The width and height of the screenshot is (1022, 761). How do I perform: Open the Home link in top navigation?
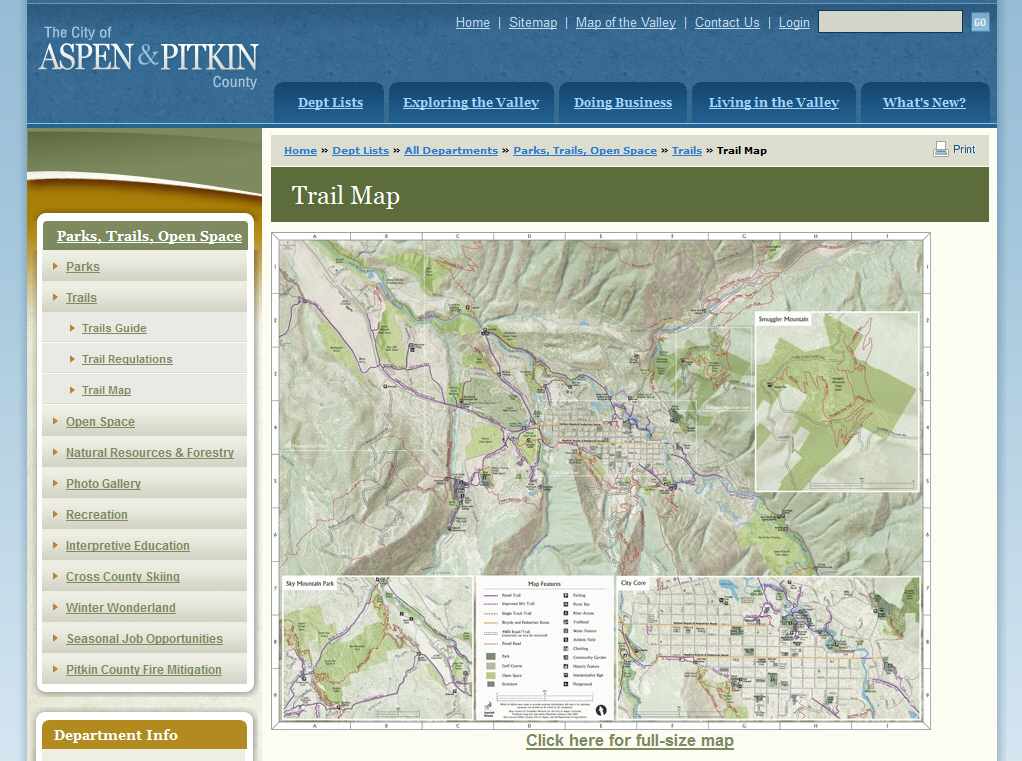473,22
